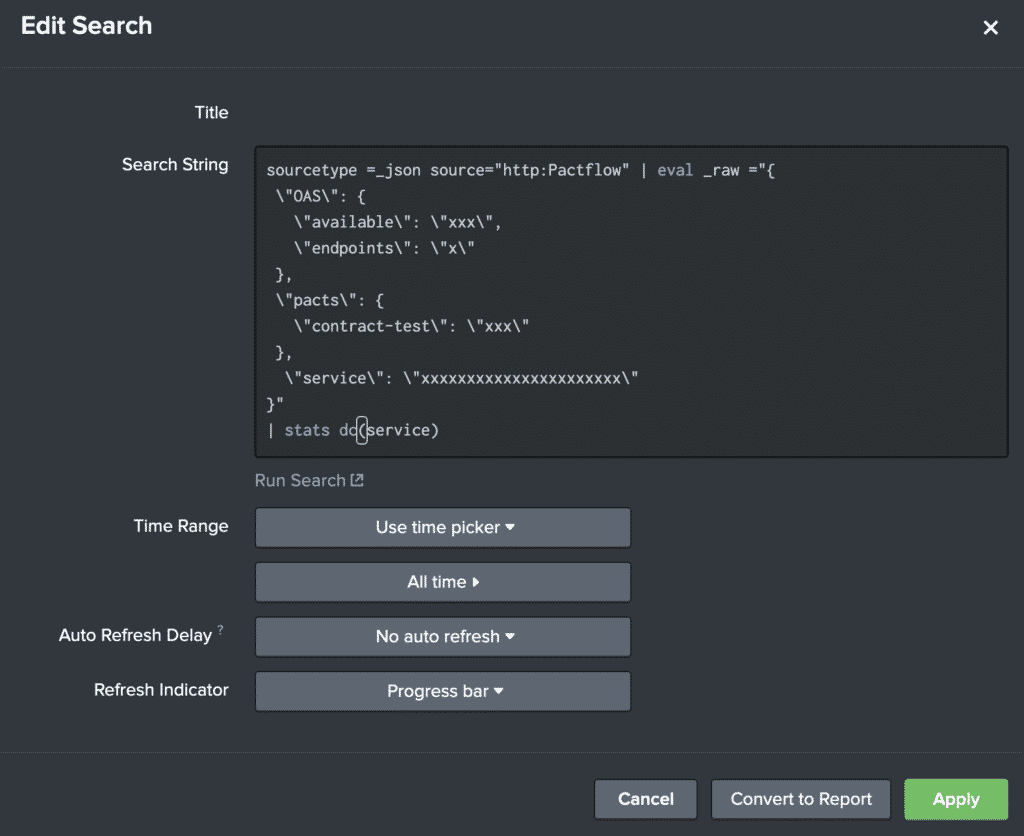Click the Run Search external link icon
The image size is (1024, 836).
point(355,480)
